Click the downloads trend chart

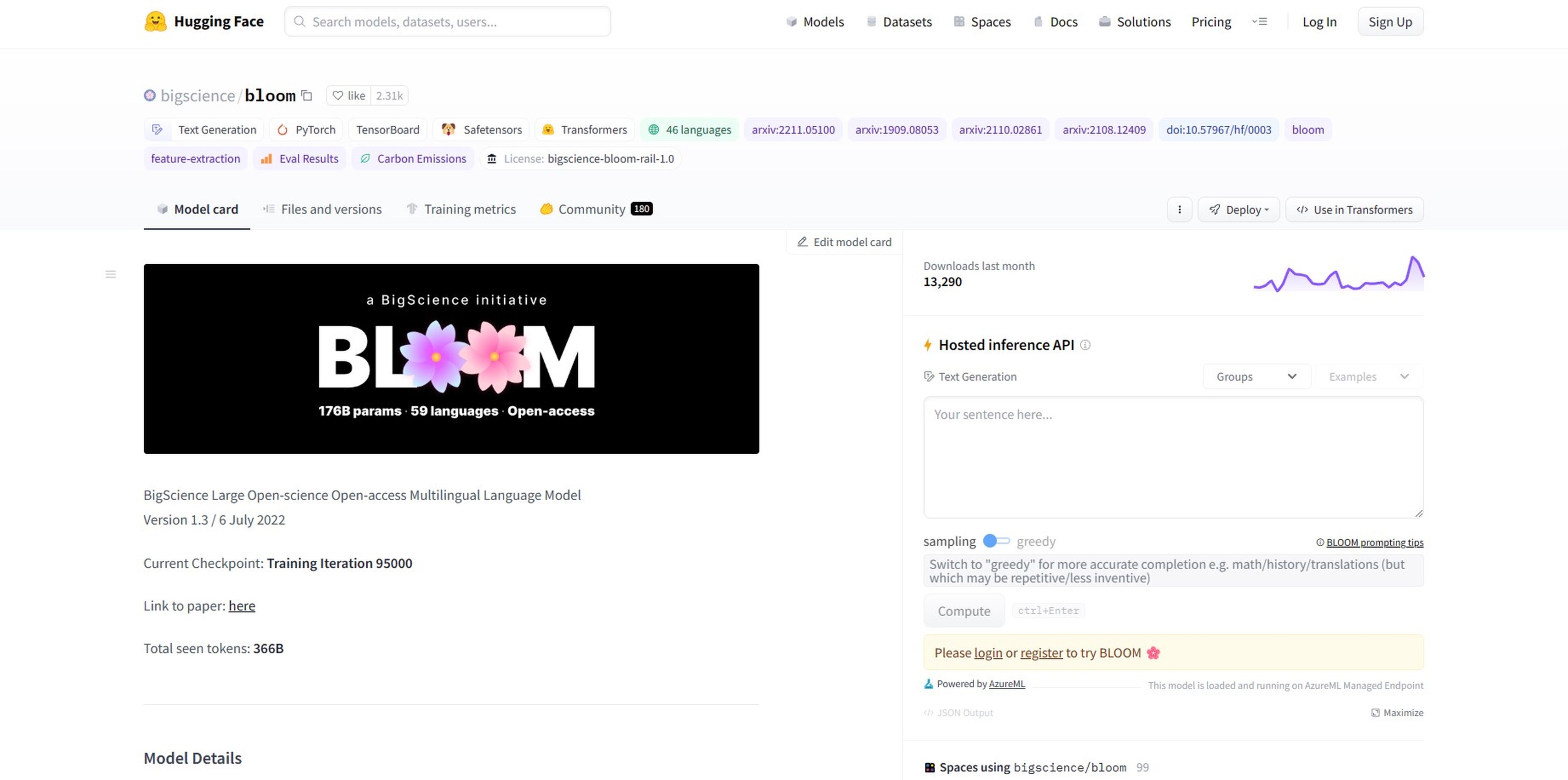[1338, 274]
